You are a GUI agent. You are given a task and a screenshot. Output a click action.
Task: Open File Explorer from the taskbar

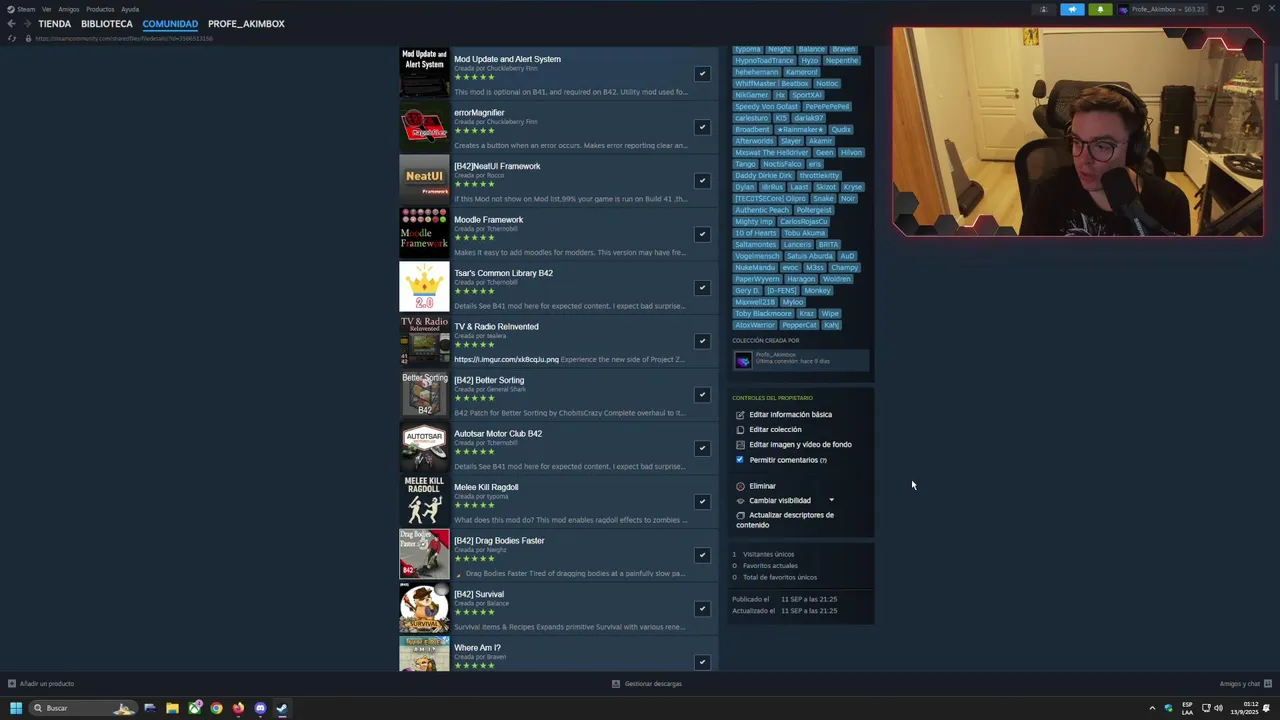point(172,708)
